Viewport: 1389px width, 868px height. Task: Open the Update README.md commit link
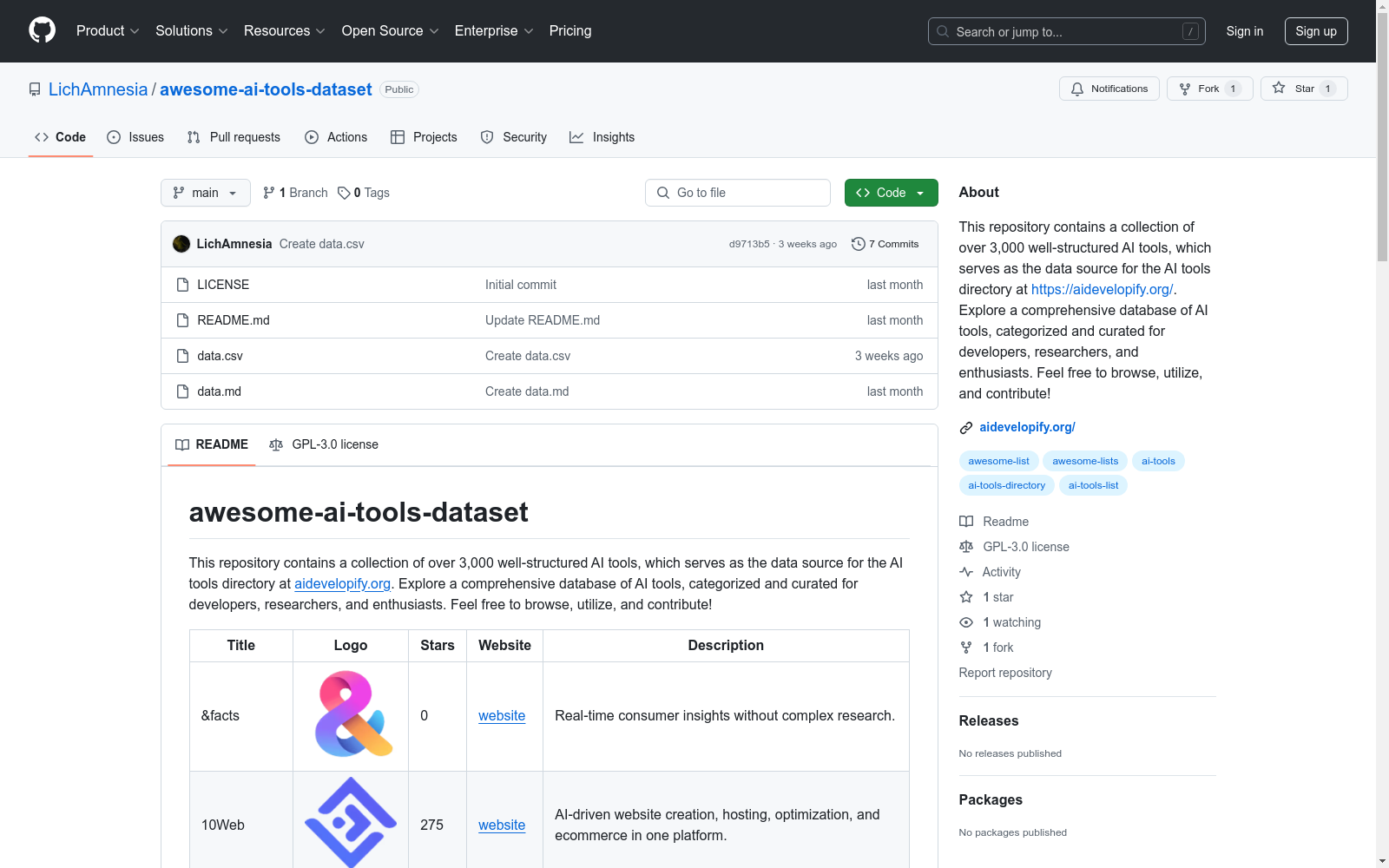[x=543, y=320]
